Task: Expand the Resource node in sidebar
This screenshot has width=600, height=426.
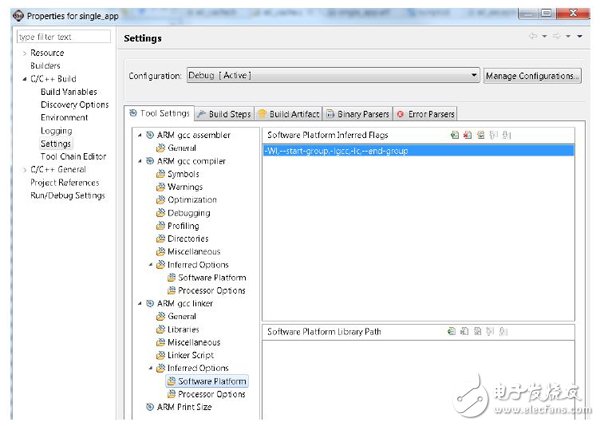Action: click(x=24, y=53)
